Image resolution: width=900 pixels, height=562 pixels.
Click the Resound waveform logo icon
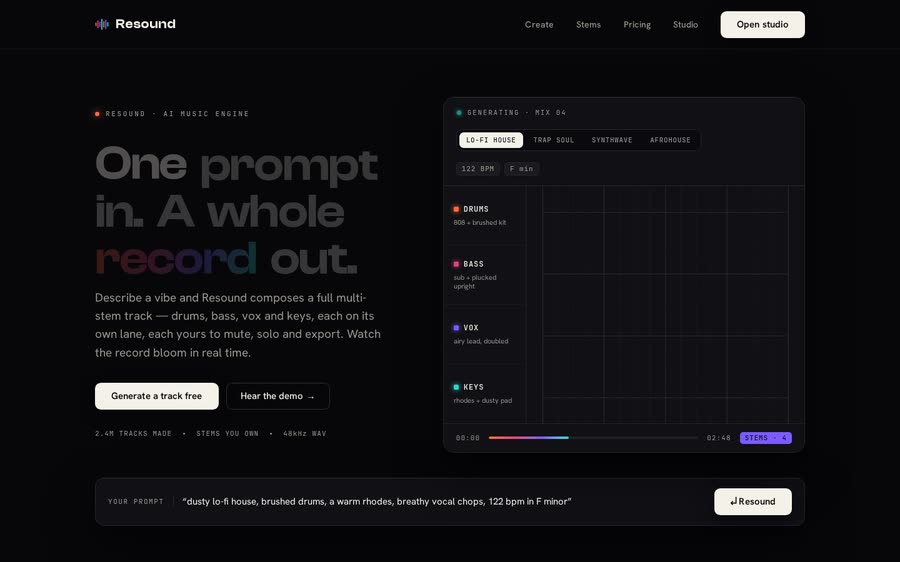pos(102,24)
